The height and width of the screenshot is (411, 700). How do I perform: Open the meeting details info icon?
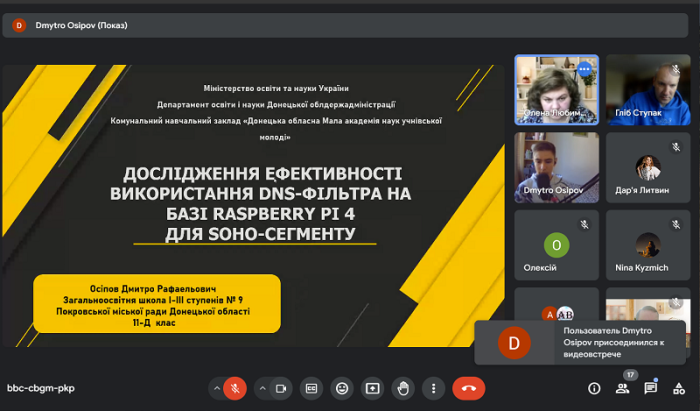[x=594, y=388]
